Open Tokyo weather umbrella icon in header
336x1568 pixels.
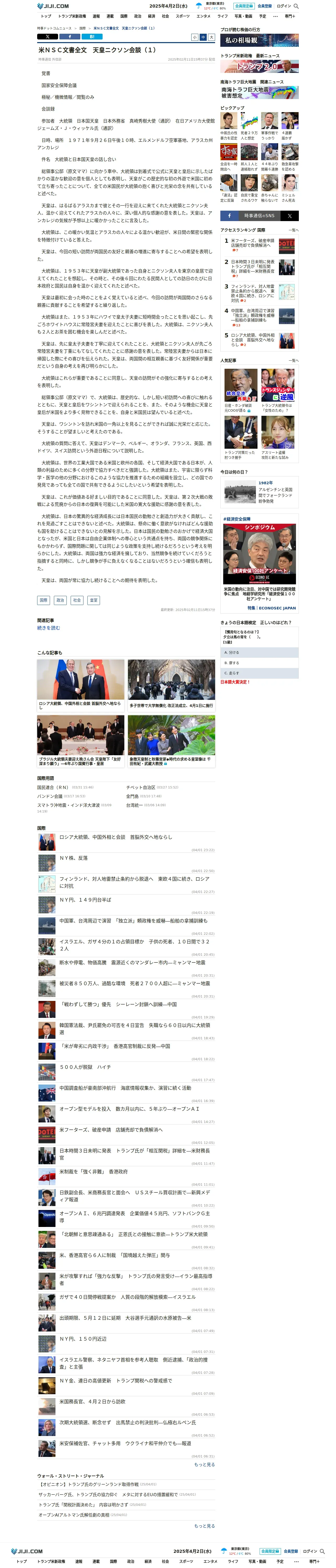pyautogui.click(x=199, y=6)
